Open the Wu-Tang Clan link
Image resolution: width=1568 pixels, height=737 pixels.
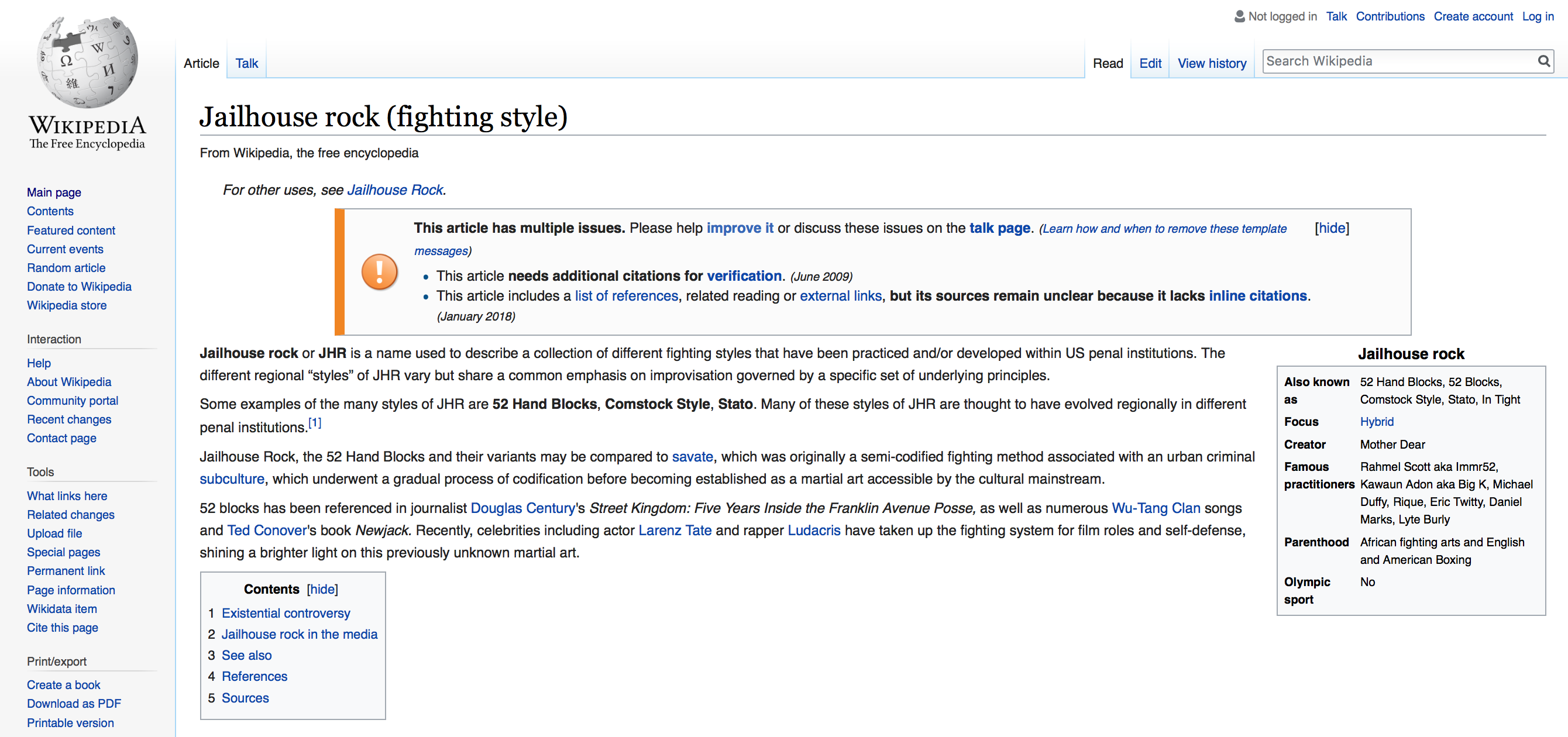(x=1156, y=508)
